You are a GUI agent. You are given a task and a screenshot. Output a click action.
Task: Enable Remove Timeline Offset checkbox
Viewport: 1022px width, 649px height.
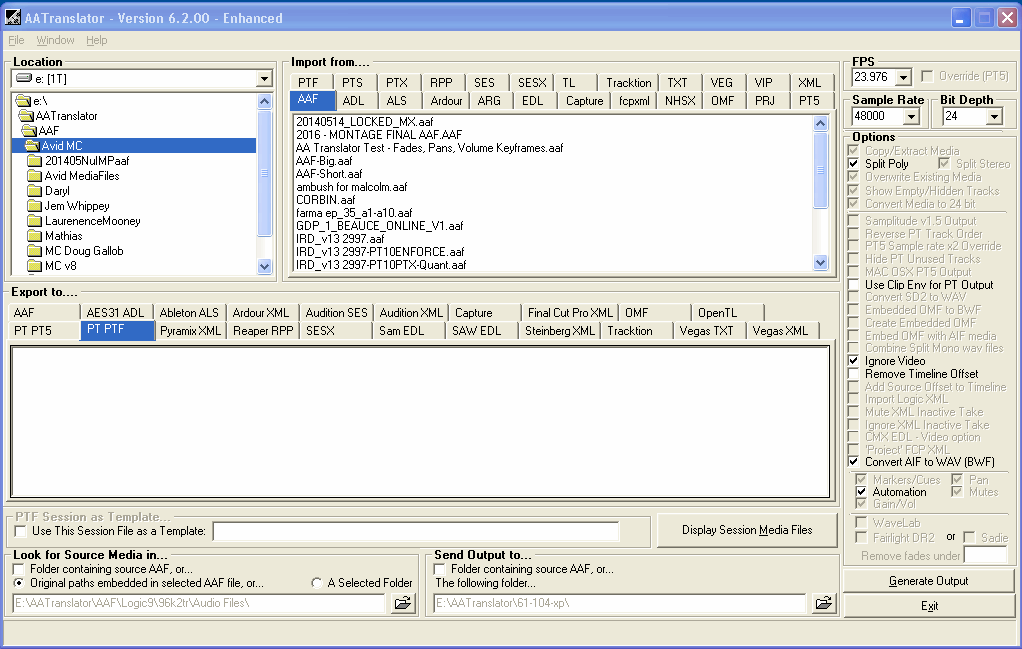853,373
